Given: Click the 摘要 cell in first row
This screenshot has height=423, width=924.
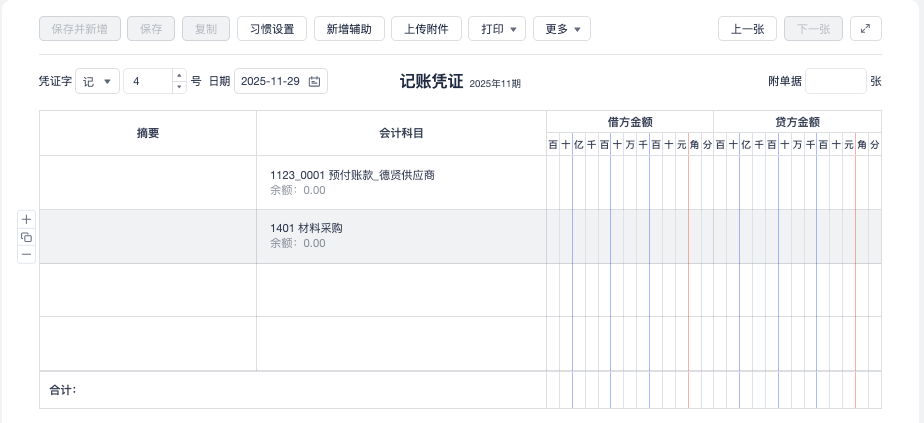Looking at the screenshot, I should (x=148, y=182).
